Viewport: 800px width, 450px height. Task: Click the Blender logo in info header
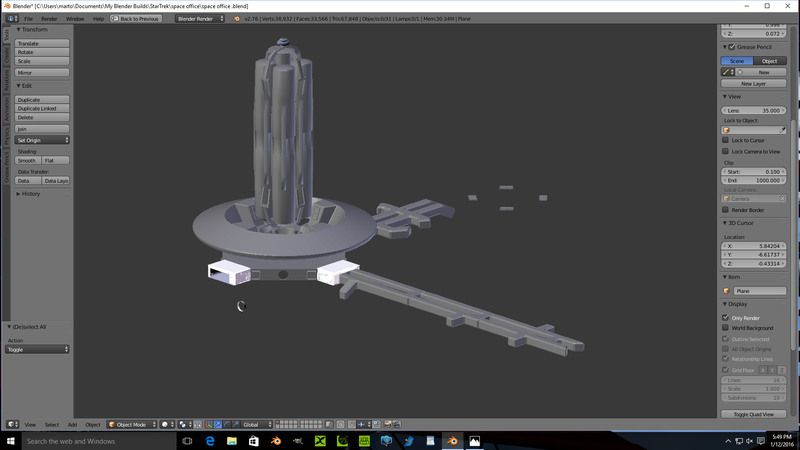click(x=237, y=19)
